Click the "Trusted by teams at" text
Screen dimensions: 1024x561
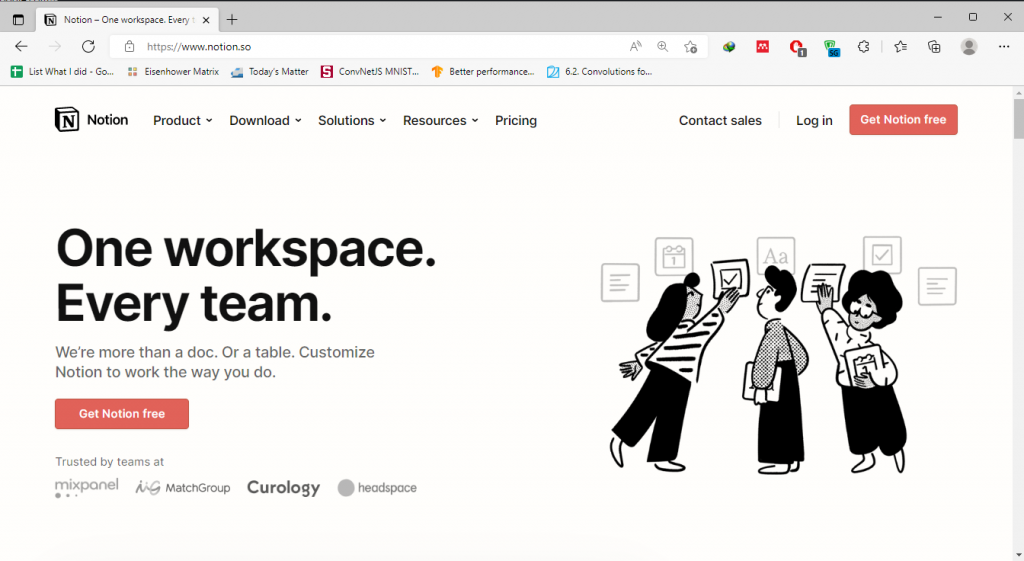click(x=109, y=462)
